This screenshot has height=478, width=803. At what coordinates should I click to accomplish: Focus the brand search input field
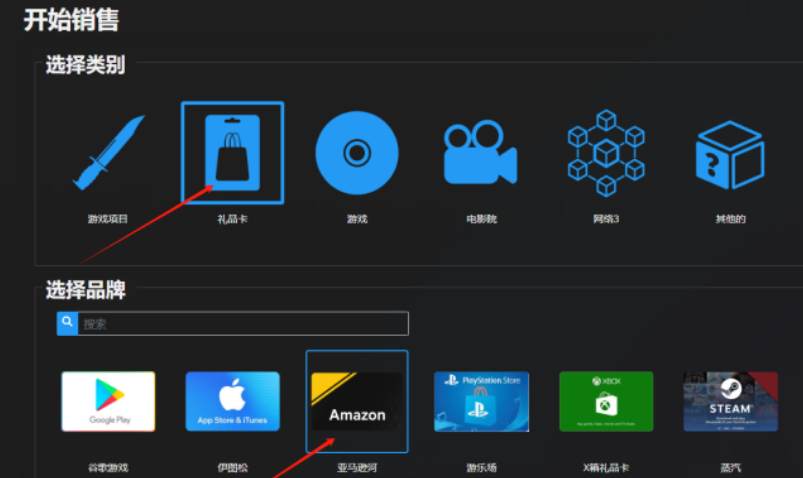(243, 323)
